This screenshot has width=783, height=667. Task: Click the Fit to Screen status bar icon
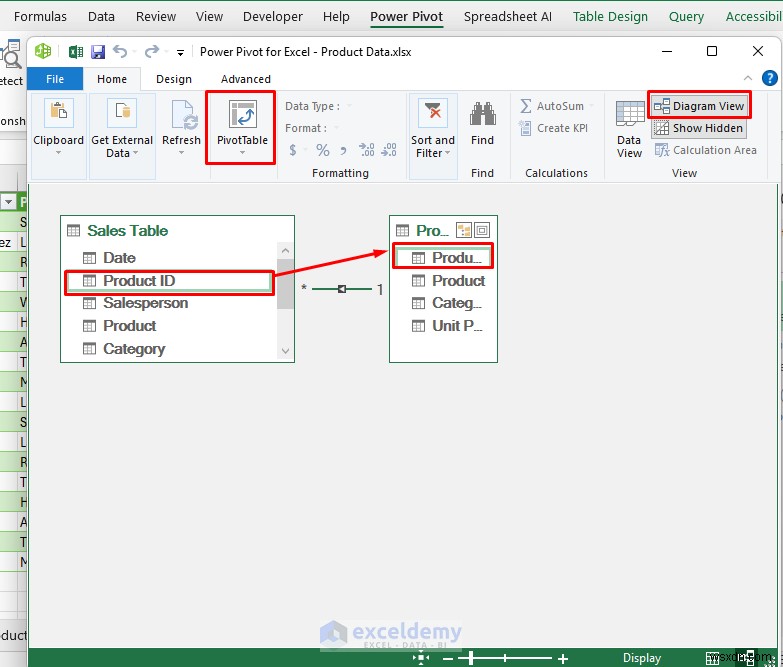pyautogui.click(x=421, y=659)
